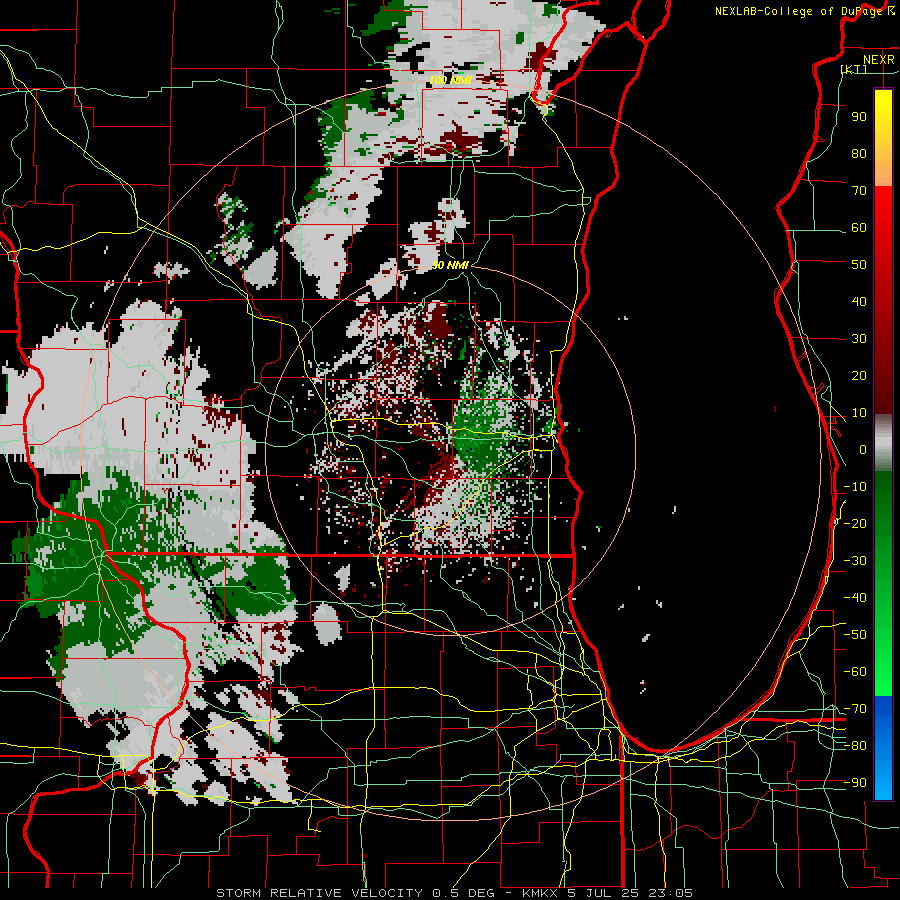Click the 80 value on the velocity scale
Screen dimensions: 900x900
(x=859, y=153)
